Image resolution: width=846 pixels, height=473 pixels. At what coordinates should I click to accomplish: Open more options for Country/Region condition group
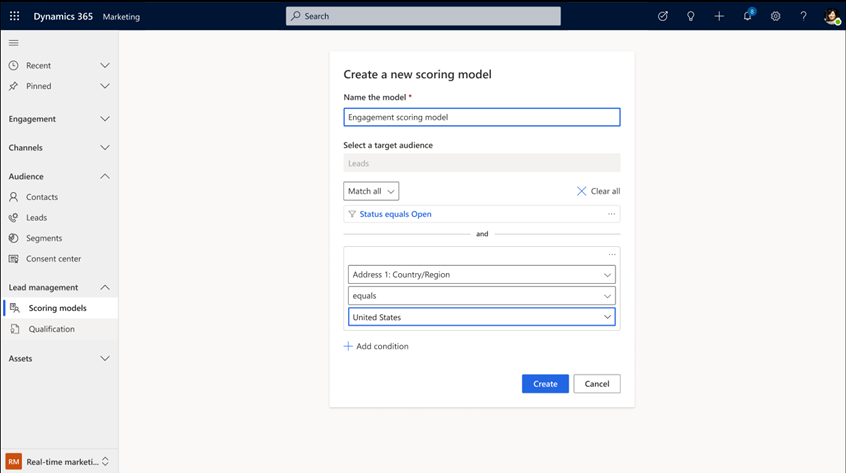(612, 255)
